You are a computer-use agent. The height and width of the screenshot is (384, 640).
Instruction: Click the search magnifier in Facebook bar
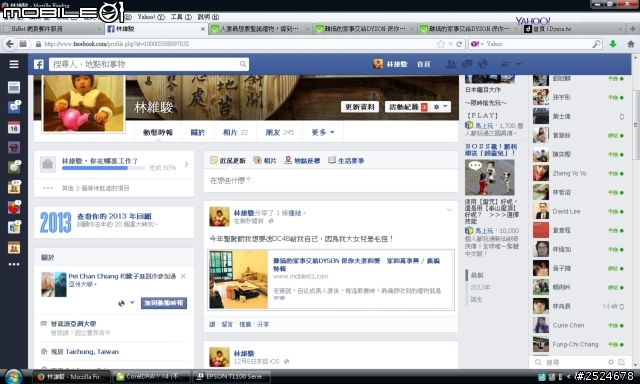pos(242,64)
